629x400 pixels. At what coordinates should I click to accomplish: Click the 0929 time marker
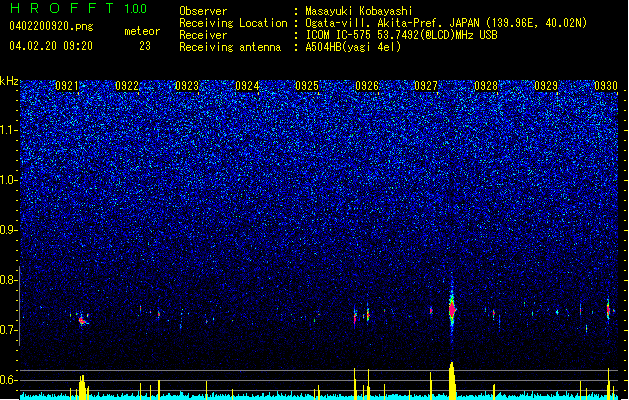[x=546, y=86]
